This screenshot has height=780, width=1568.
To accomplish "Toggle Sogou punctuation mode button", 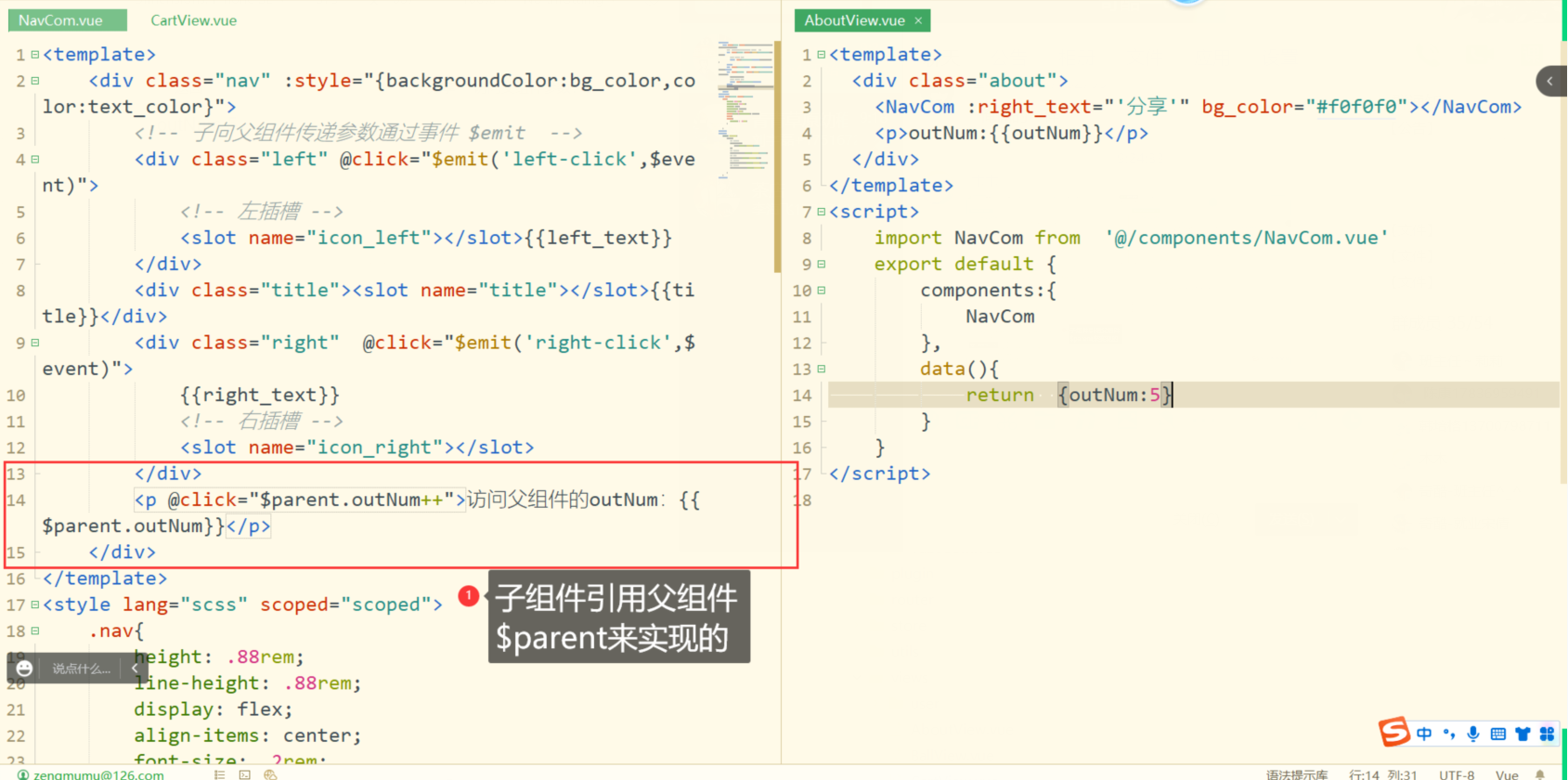I will click(x=1449, y=734).
